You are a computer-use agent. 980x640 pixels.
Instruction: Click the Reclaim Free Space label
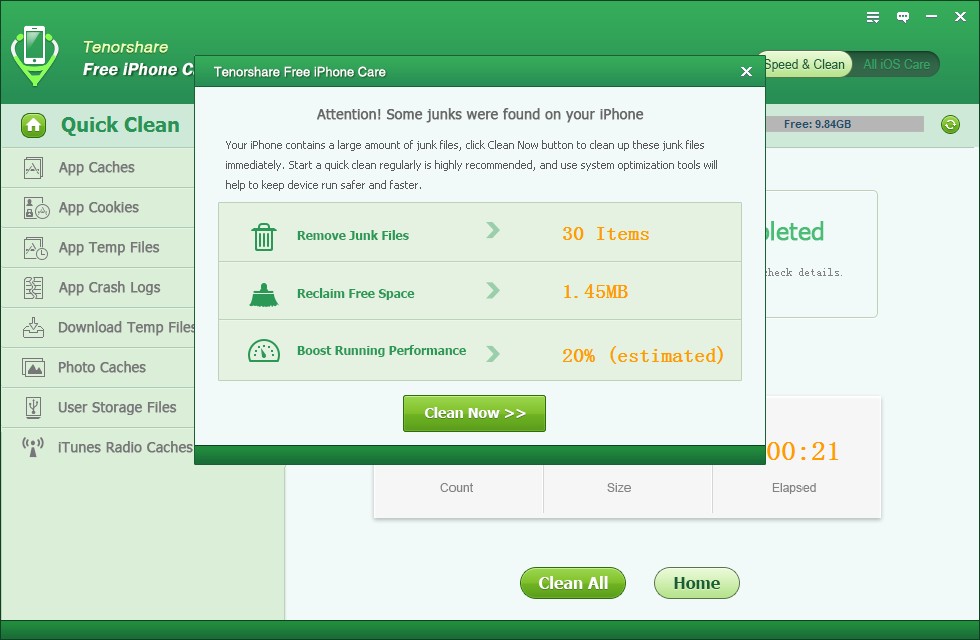pos(356,294)
